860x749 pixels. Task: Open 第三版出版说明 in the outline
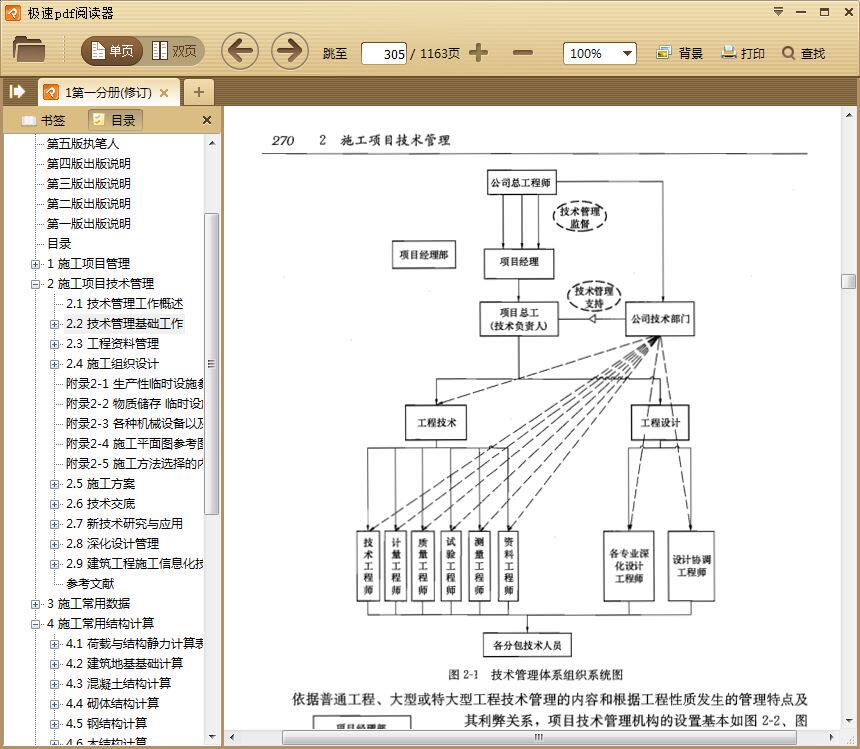(x=88, y=184)
